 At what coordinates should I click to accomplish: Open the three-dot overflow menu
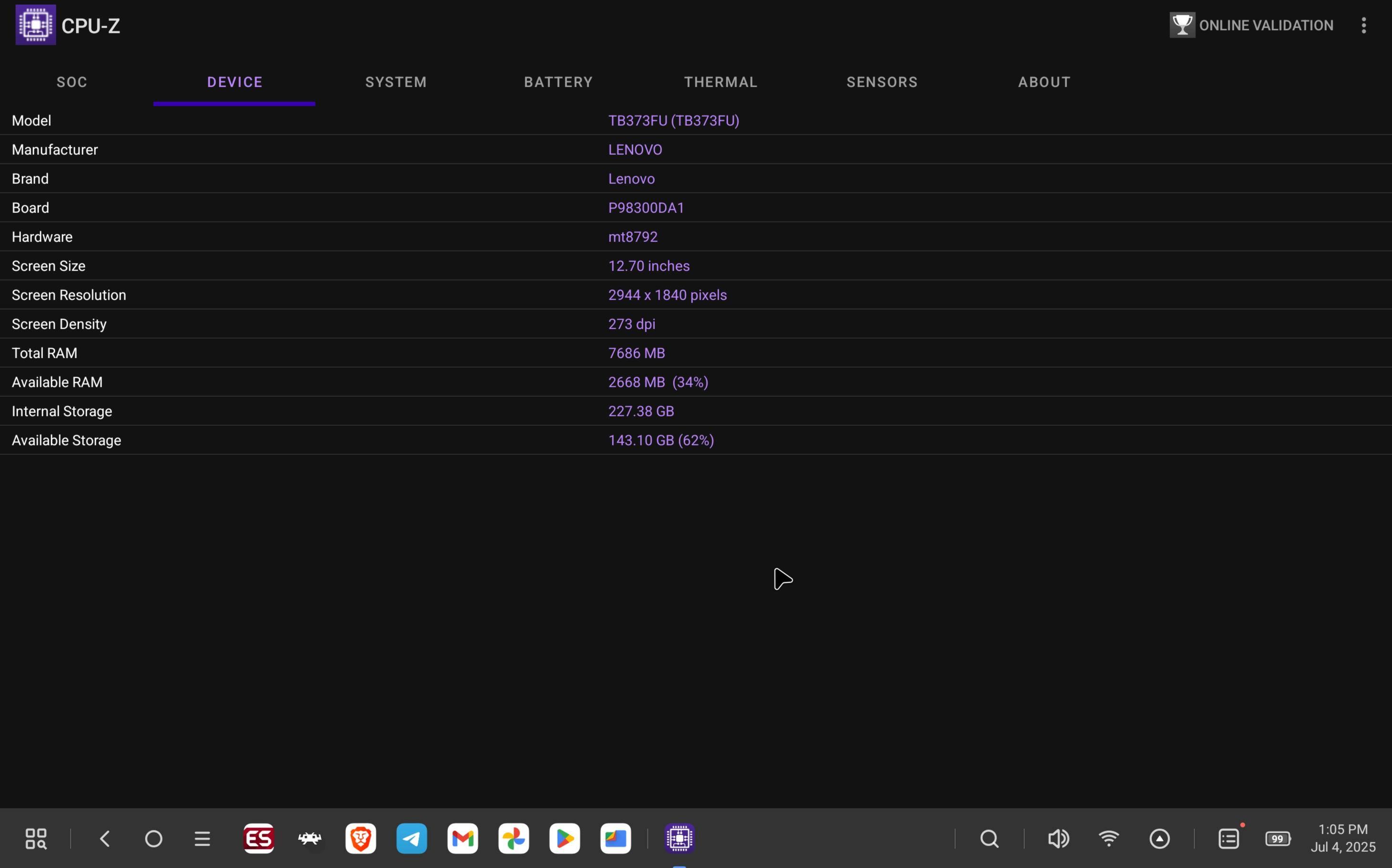point(1363,25)
